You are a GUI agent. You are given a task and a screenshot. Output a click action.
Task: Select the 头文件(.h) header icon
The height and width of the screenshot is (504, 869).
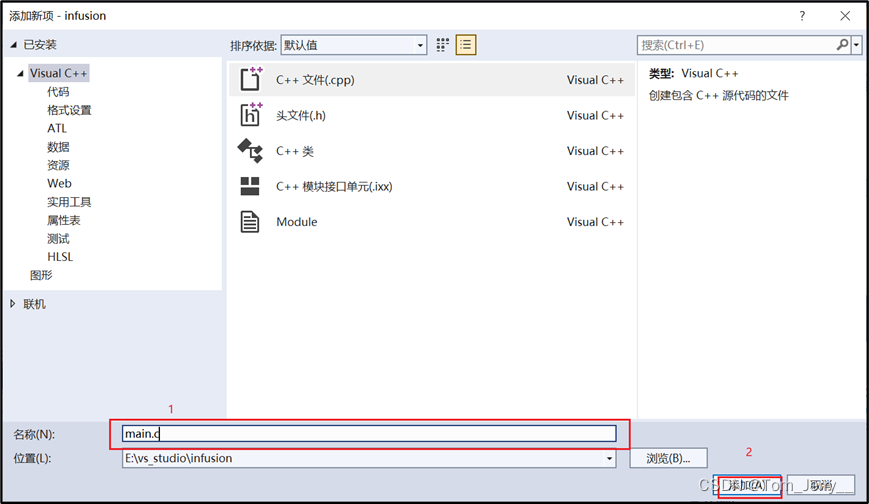251,115
